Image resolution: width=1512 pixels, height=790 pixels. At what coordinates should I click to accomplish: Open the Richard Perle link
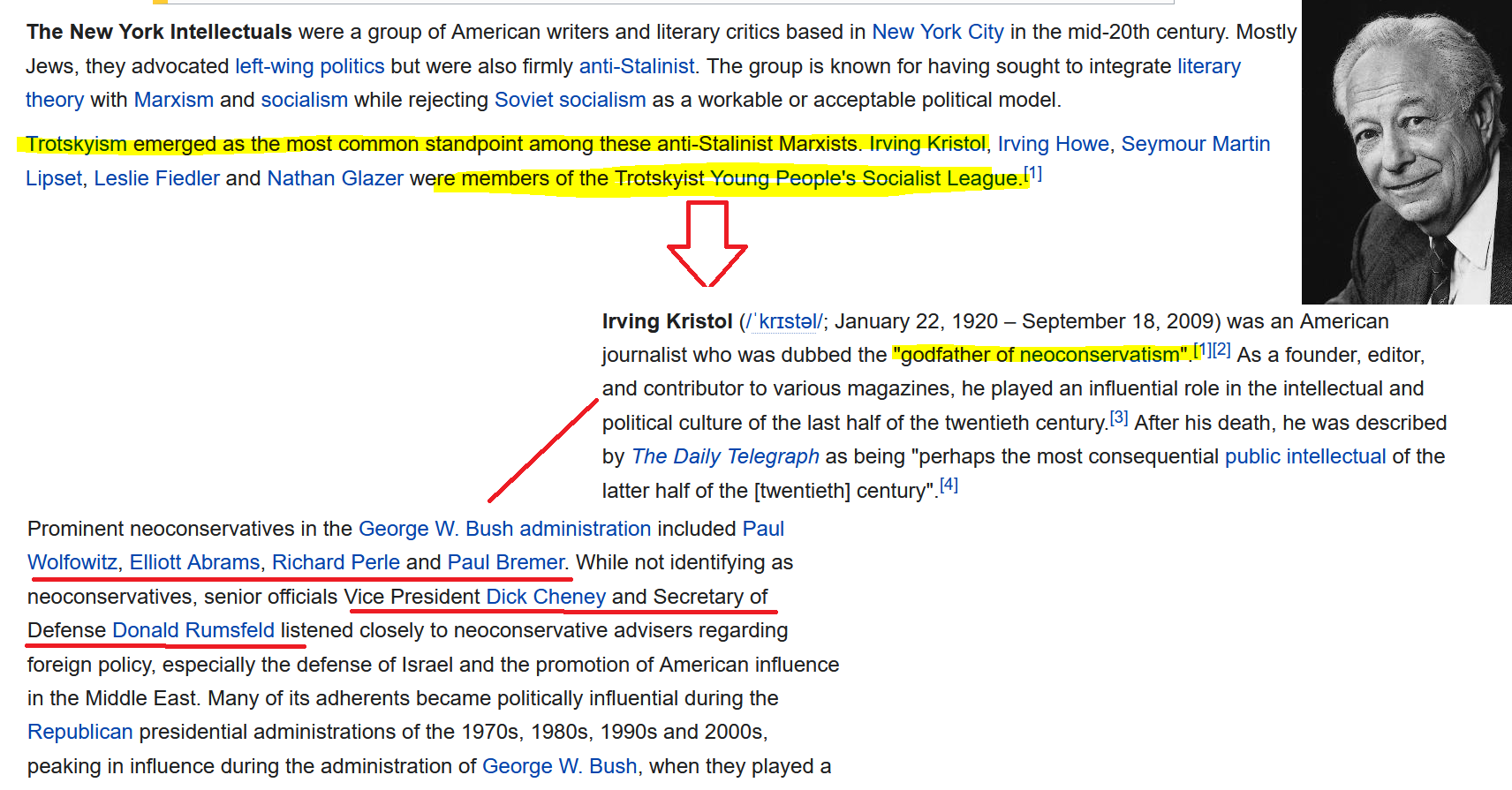coord(336,562)
